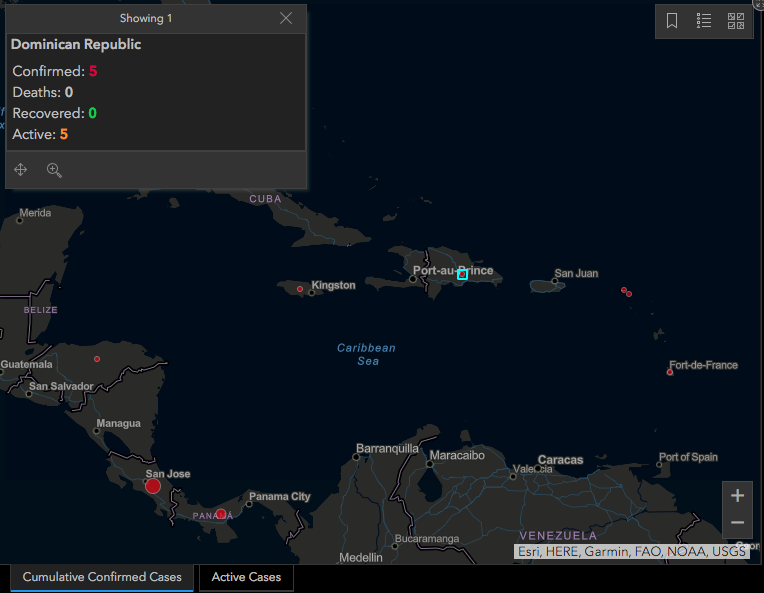Open the Bookmarks panel icon

(x=672, y=21)
